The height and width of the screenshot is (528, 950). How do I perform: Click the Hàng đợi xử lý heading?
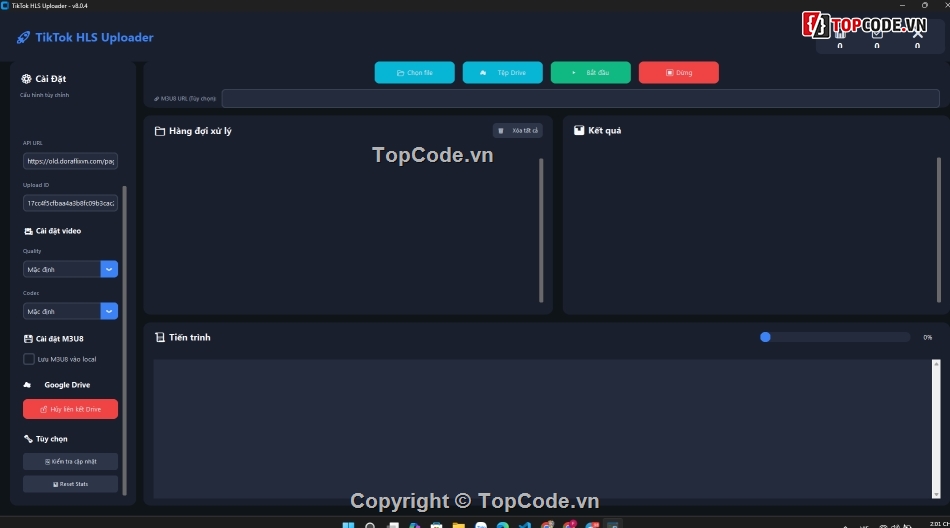click(x=200, y=131)
